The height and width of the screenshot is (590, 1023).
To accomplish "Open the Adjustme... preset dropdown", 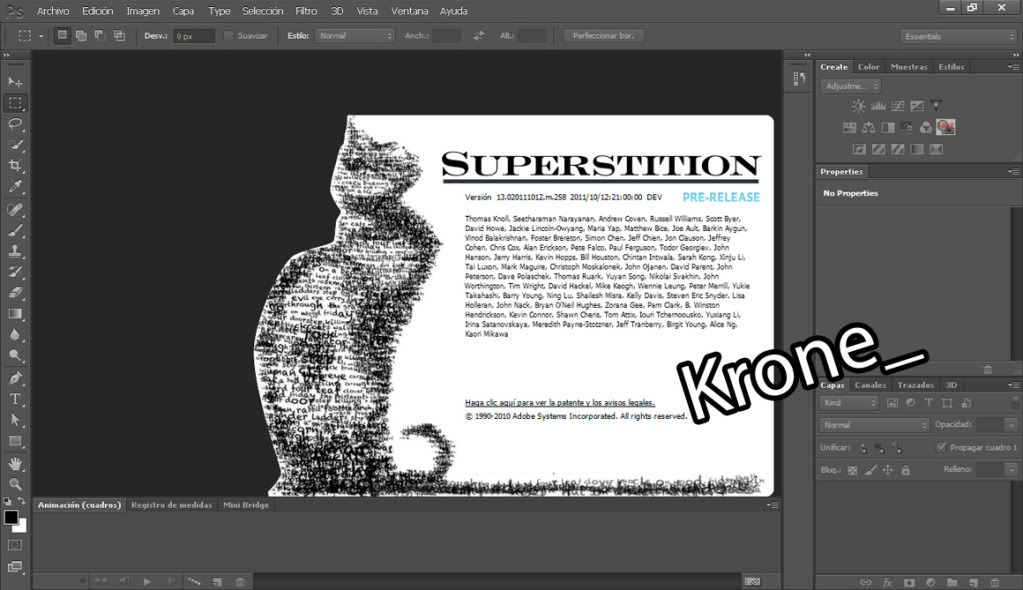I will [850, 86].
